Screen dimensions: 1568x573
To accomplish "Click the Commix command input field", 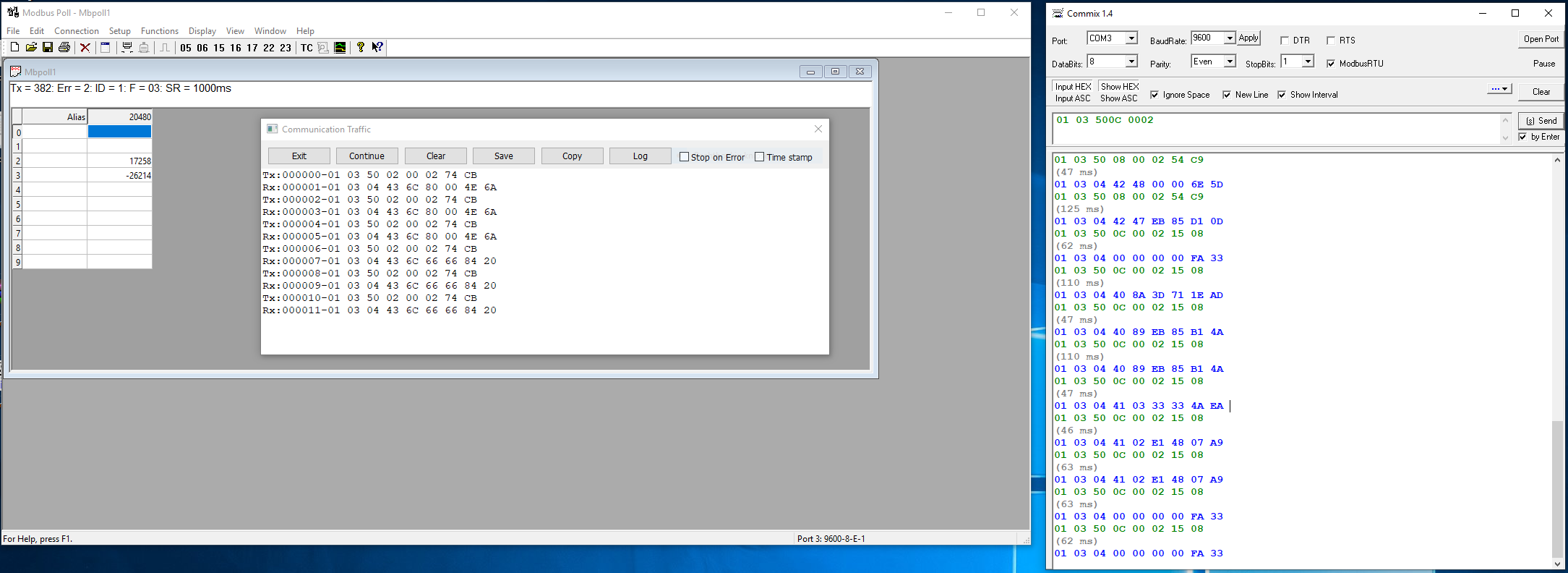I will (x=1276, y=129).
